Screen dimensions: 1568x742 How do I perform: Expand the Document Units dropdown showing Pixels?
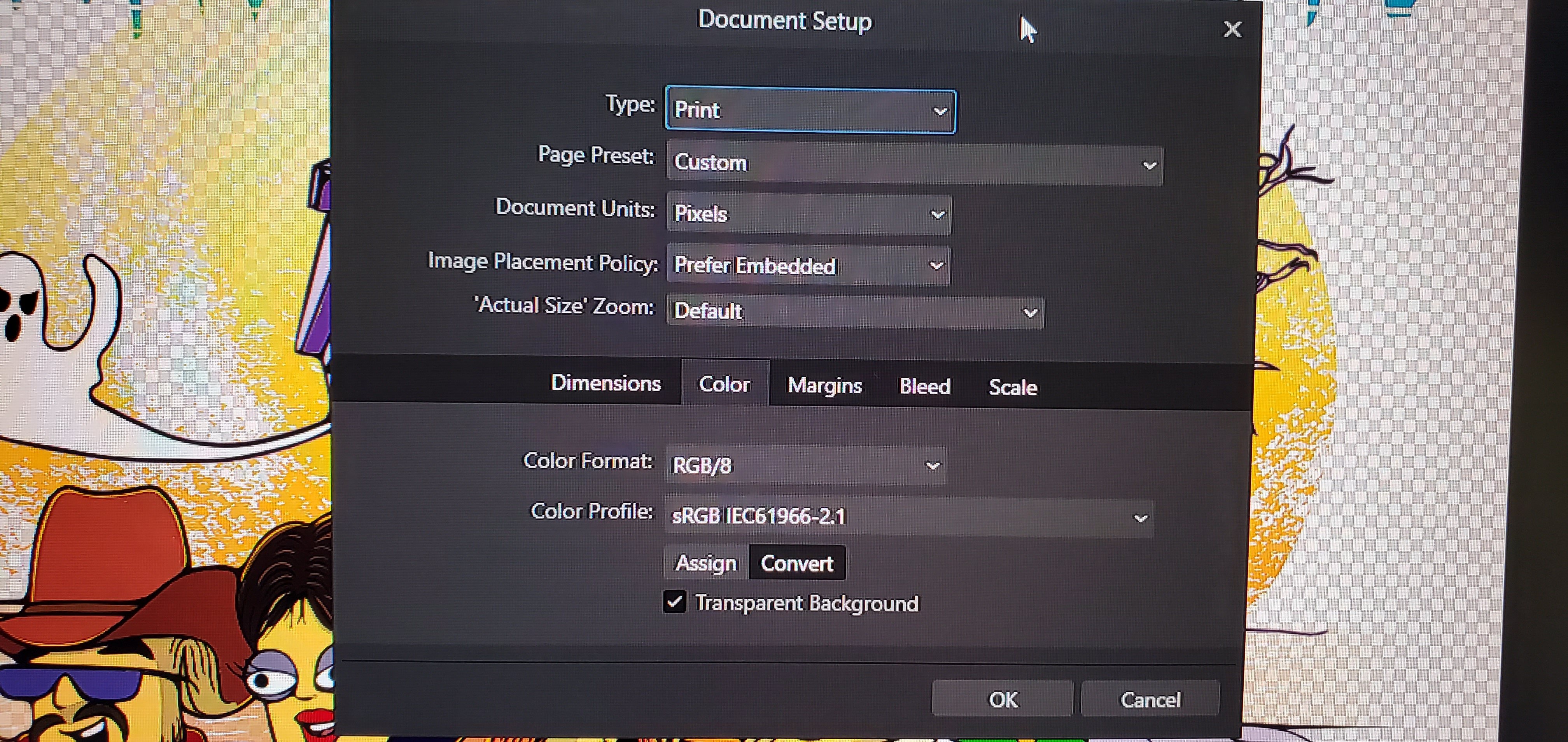click(810, 213)
